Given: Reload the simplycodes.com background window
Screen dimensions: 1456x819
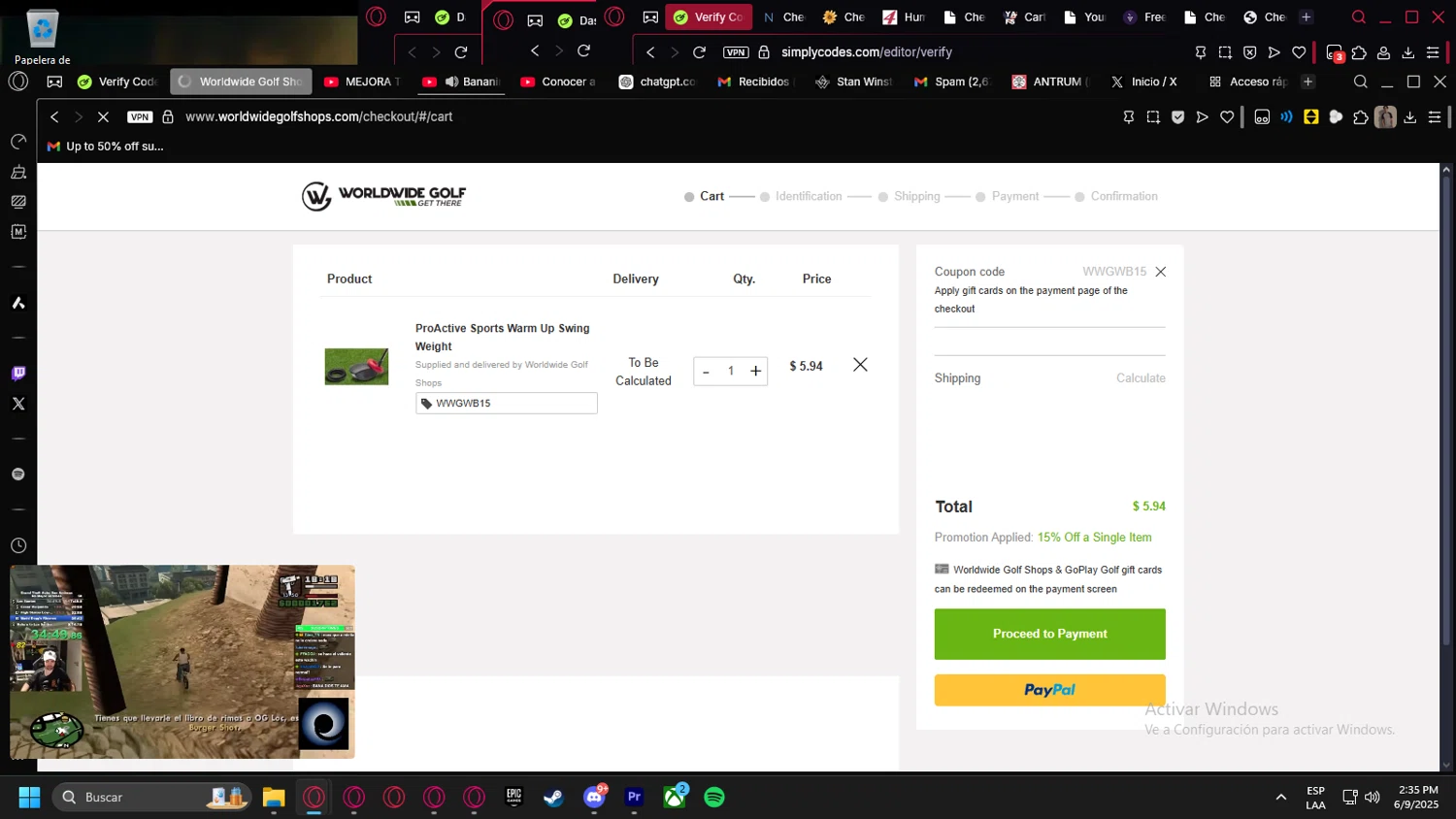Looking at the screenshot, I should 699,51.
